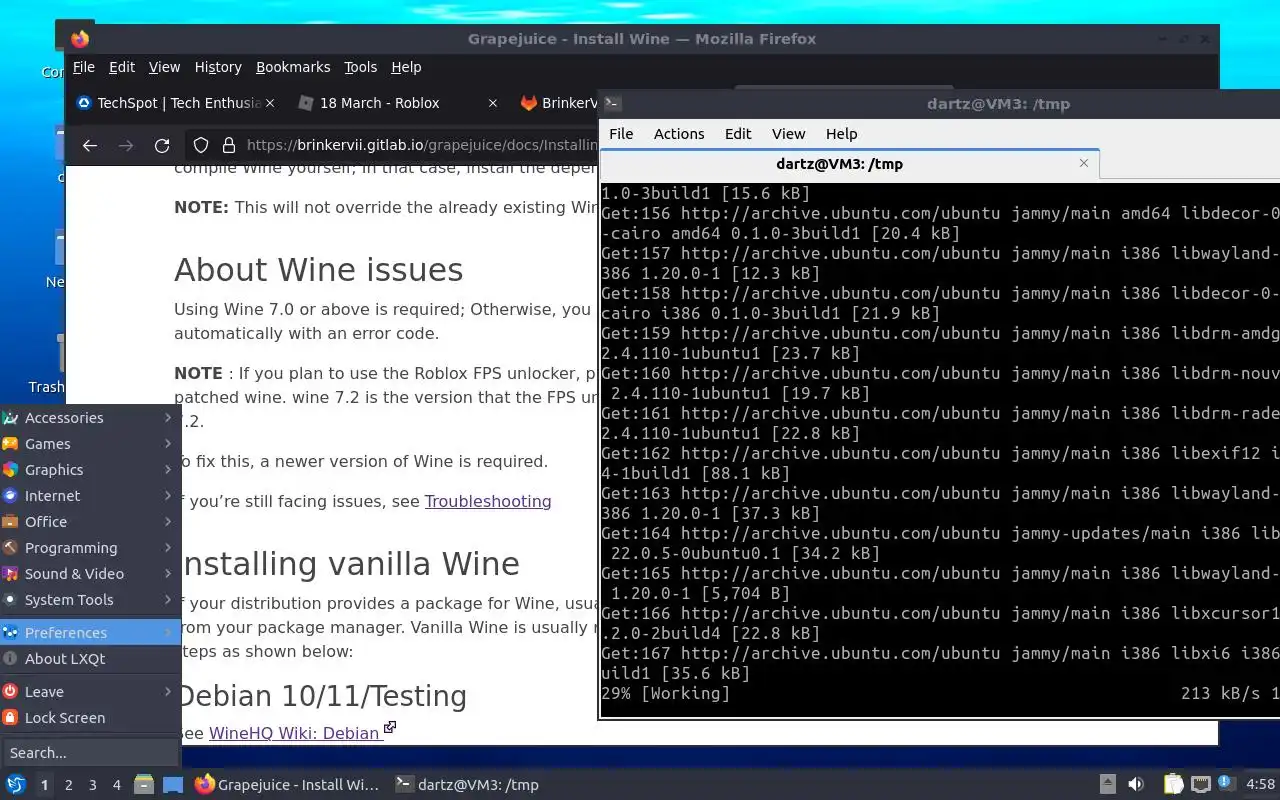Click the show desktop icon in taskbar
This screenshot has height=800, width=1280.
click(x=173, y=785)
